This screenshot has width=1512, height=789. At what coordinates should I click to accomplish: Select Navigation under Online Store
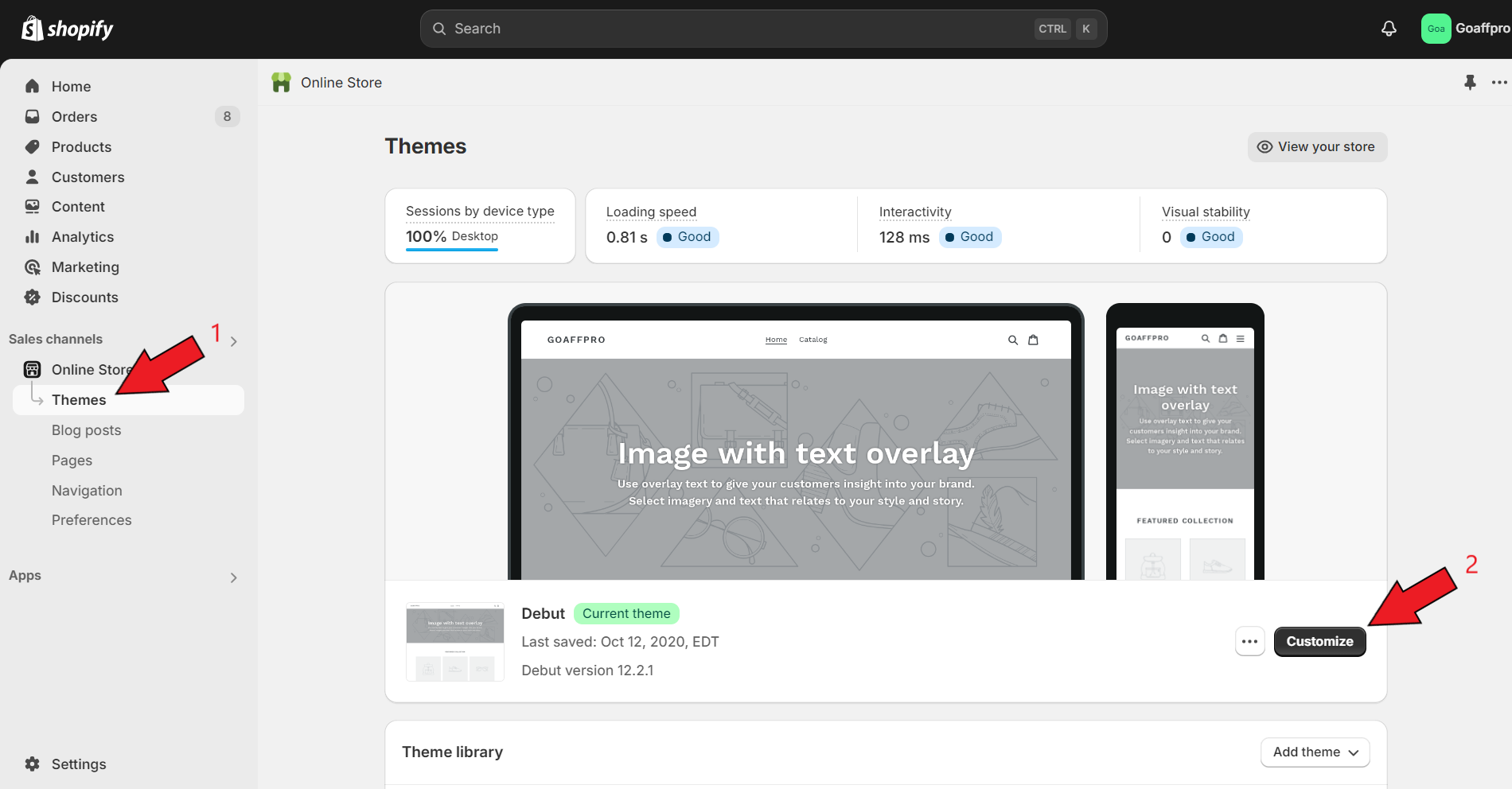[87, 491]
